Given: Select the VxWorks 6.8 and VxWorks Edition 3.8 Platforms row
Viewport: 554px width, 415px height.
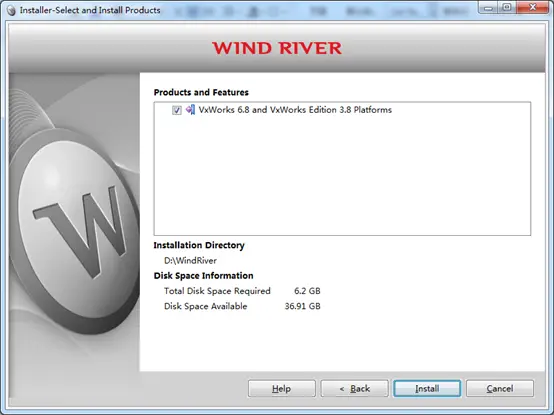Looking at the screenshot, I should pos(295,110).
